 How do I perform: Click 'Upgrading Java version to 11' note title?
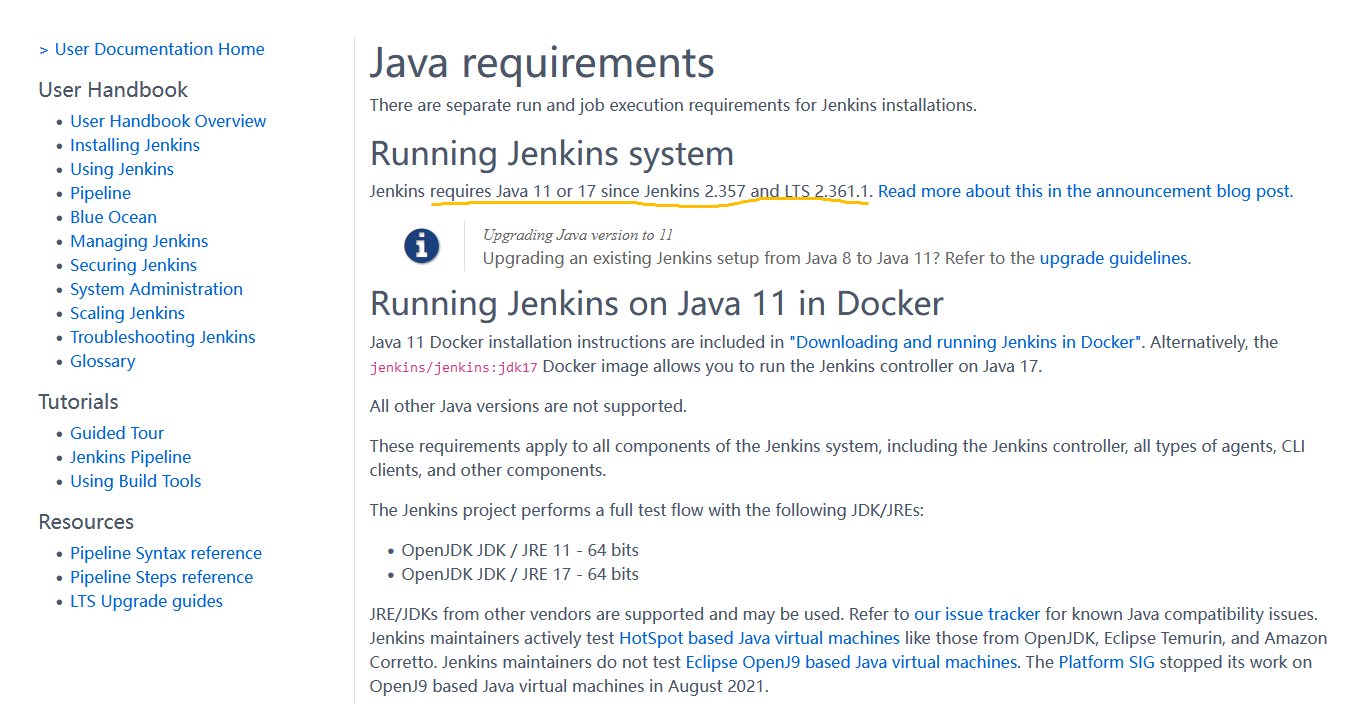(578, 235)
